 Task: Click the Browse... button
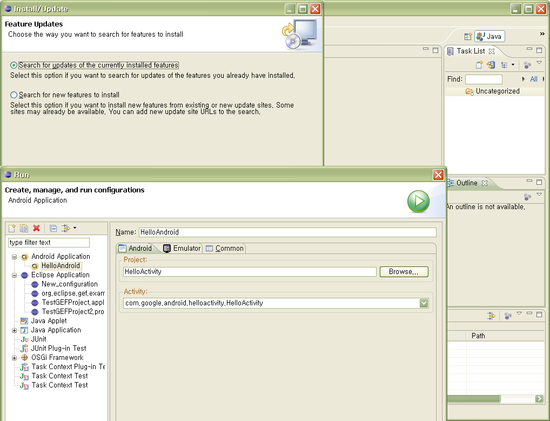coord(404,272)
